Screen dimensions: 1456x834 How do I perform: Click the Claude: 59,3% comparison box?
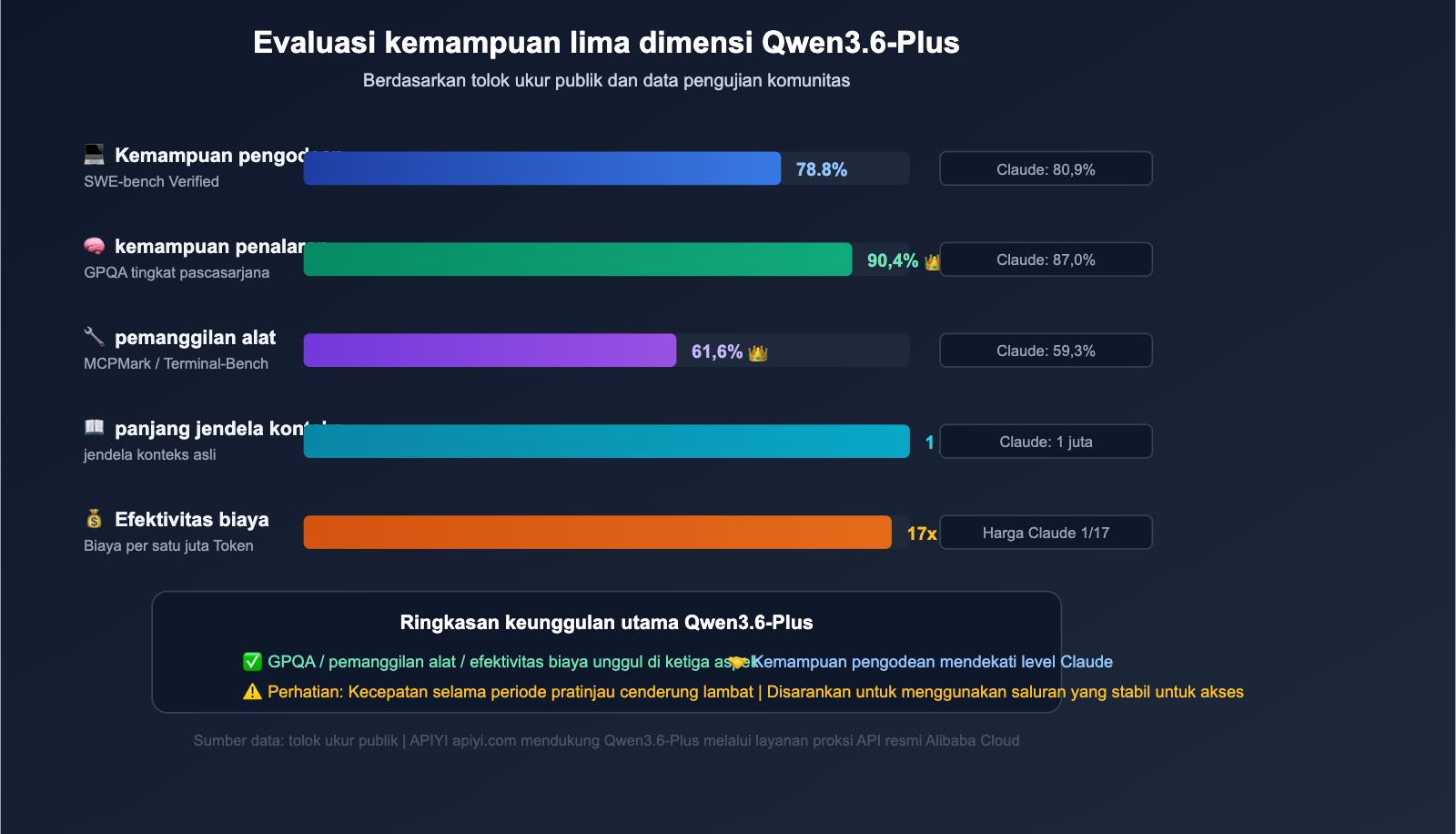click(1046, 351)
